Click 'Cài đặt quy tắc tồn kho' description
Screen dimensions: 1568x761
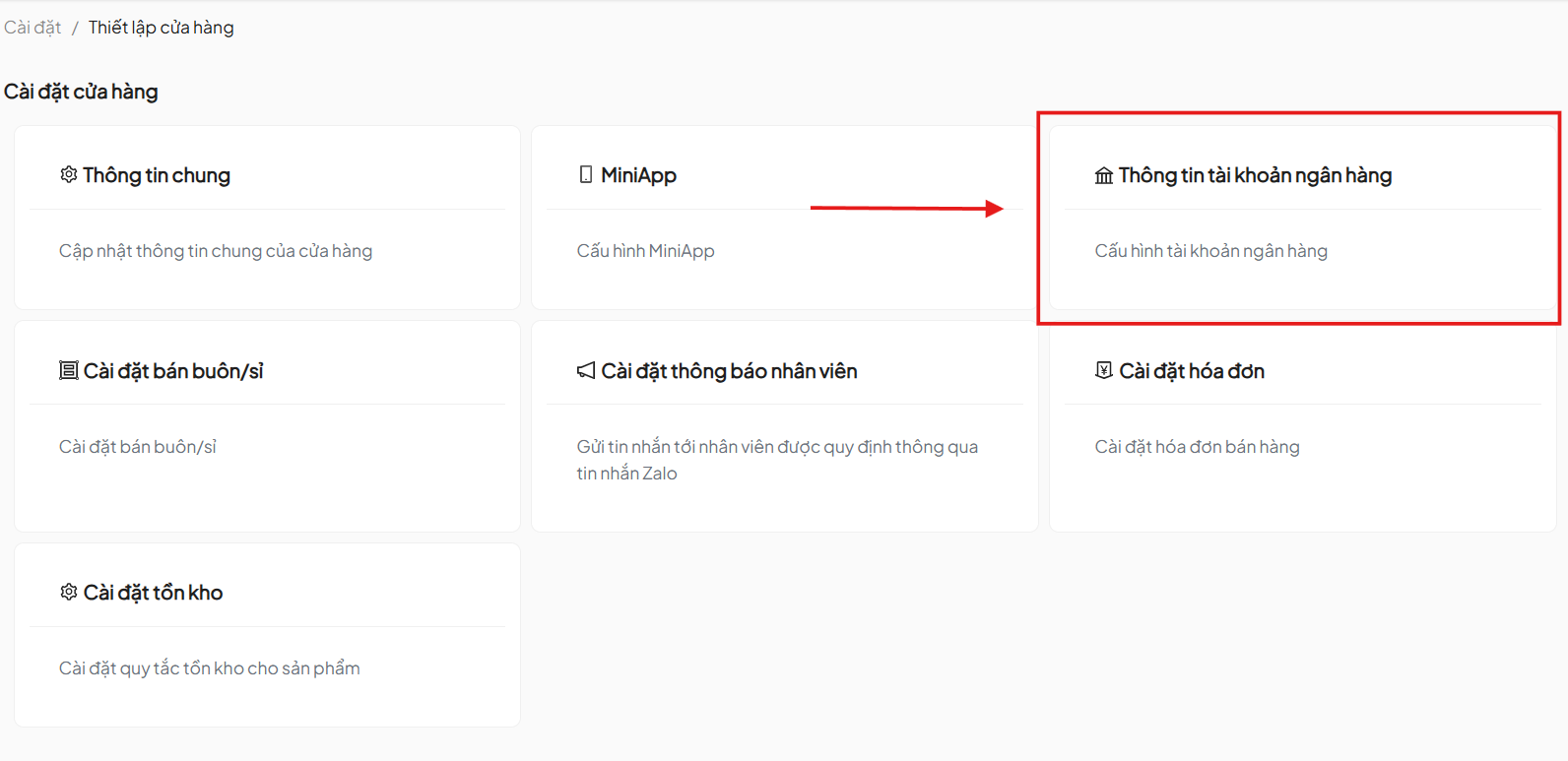tap(209, 668)
